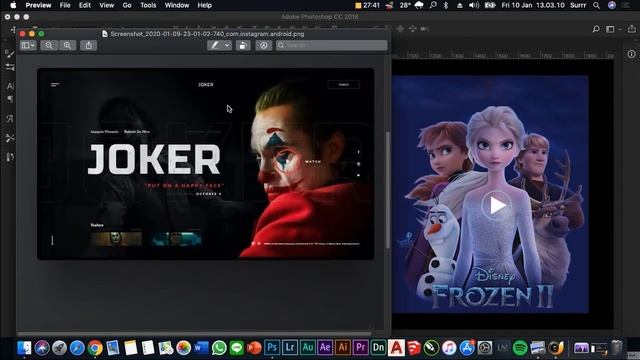This screenshot has height=360, width=640.
Task: Open Illustrator from the Dock
Action: point(343,348)
